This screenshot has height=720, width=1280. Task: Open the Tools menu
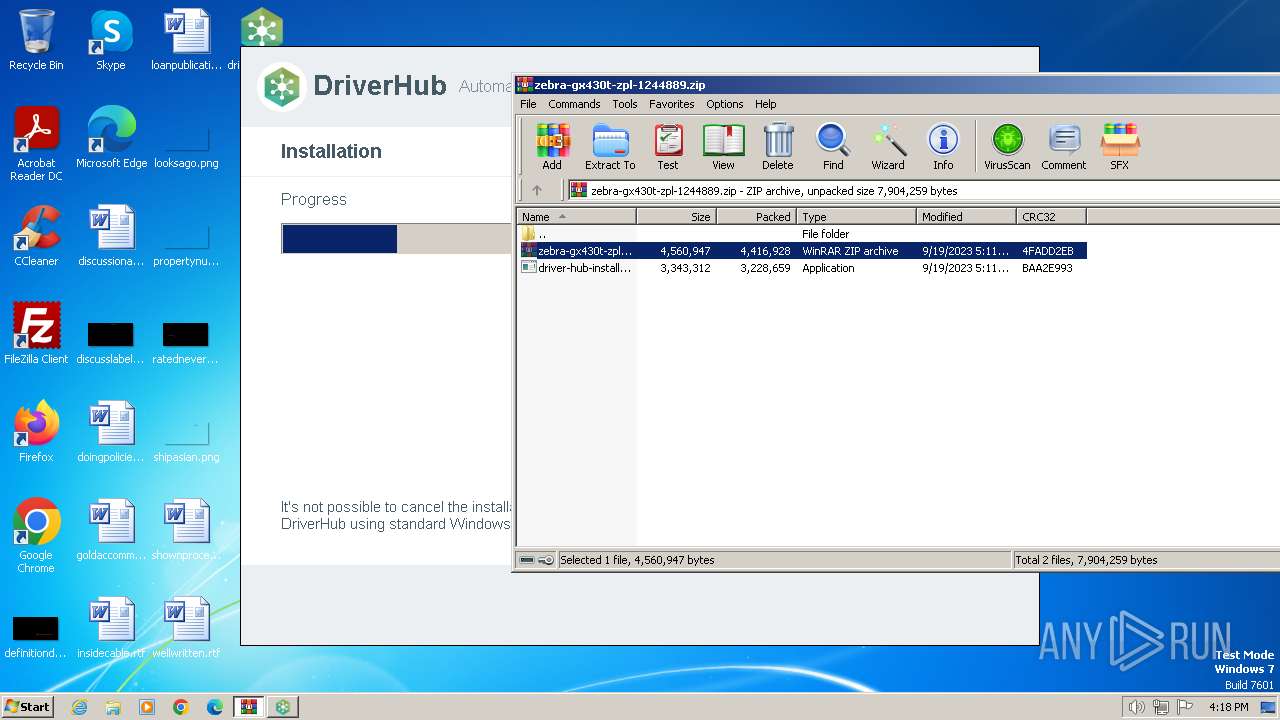625,104
